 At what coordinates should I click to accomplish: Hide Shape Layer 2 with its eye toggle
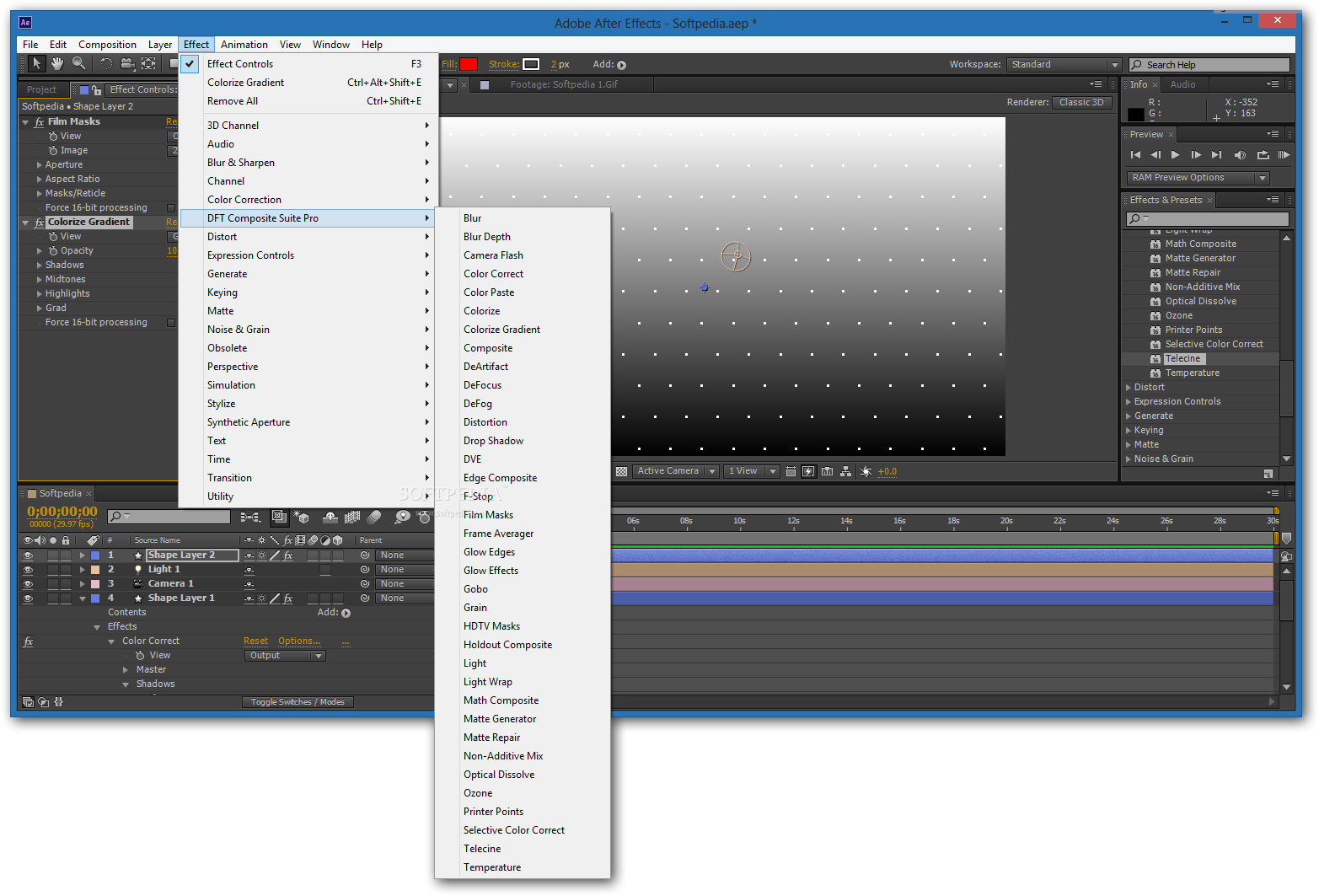(x=28, y=555)
